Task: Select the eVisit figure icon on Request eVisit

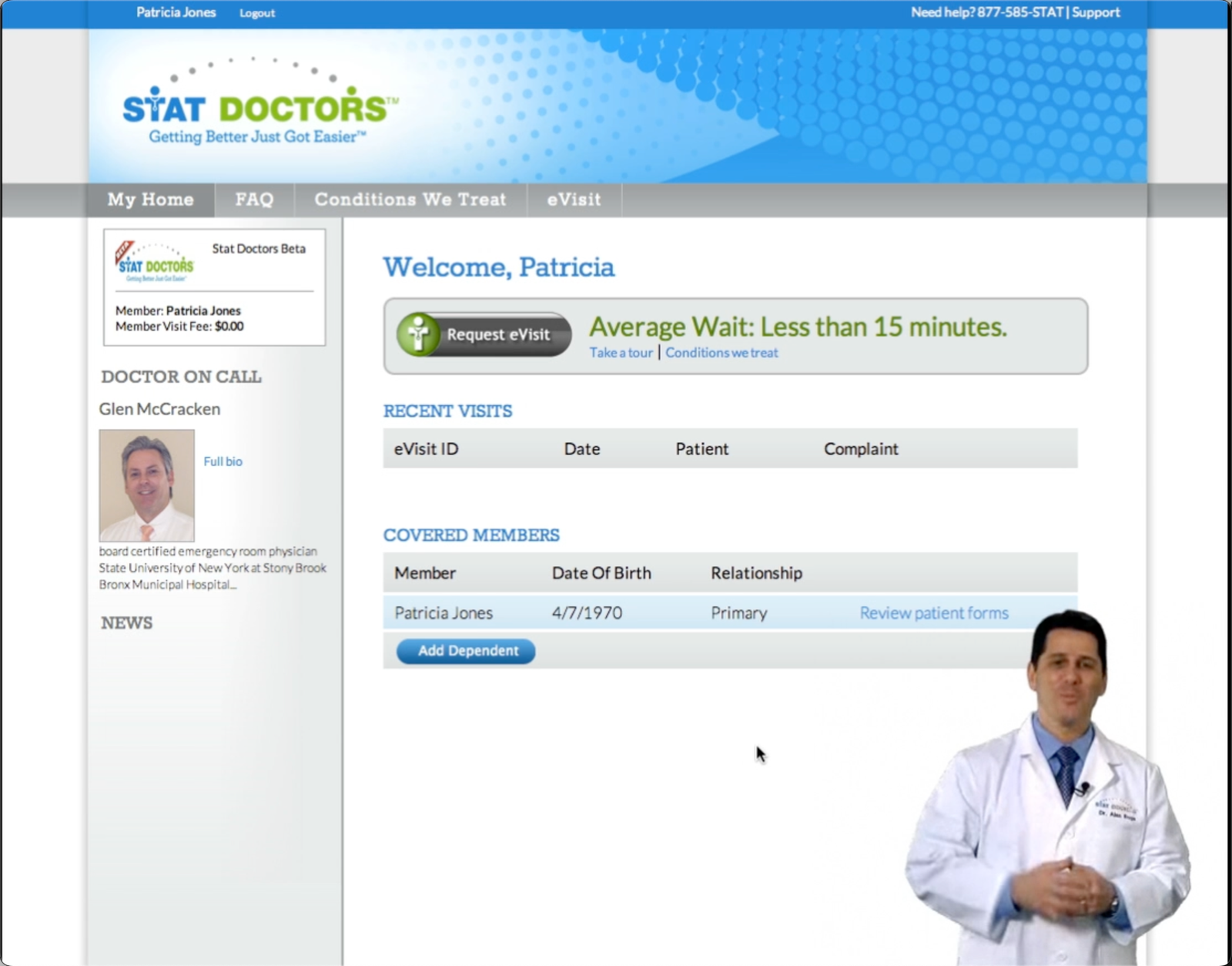Action: coord(417,334)
